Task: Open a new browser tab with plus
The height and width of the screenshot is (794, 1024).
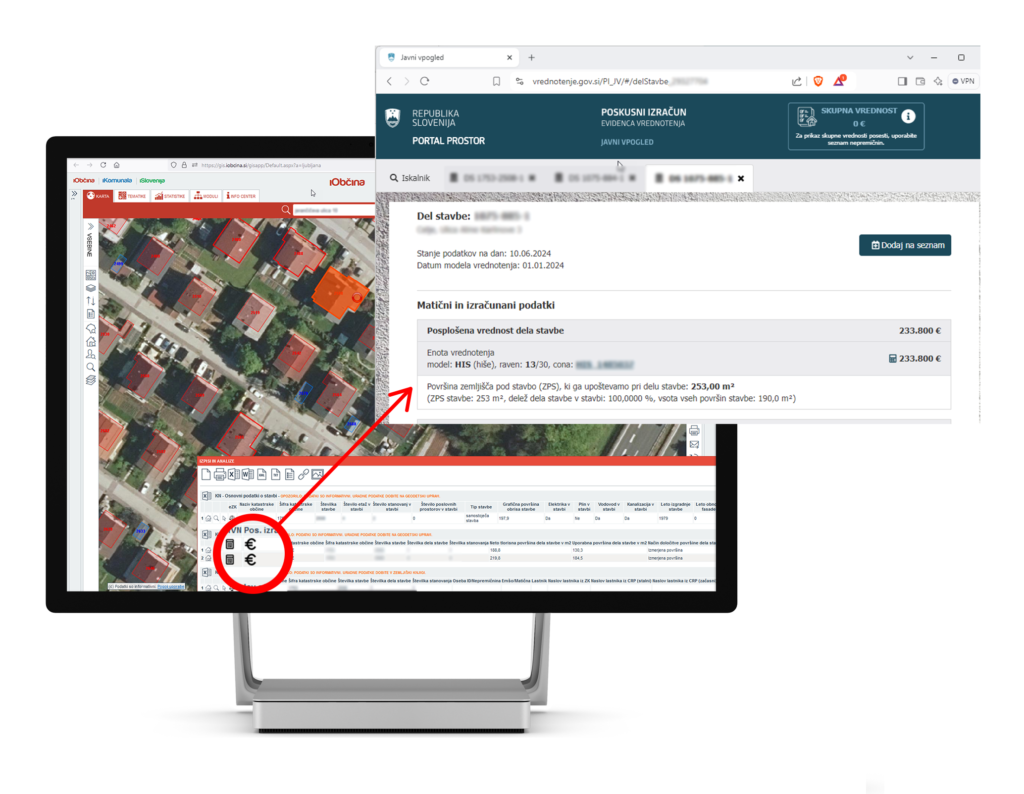Action: (531, 57)
